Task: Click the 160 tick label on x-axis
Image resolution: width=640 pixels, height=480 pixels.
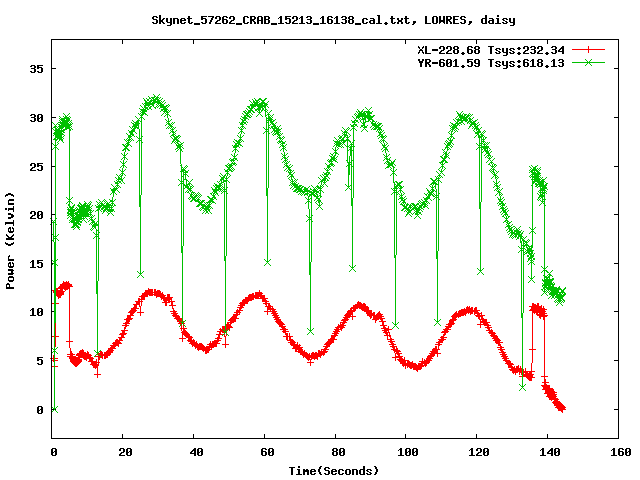Action: tap(618, 453)
